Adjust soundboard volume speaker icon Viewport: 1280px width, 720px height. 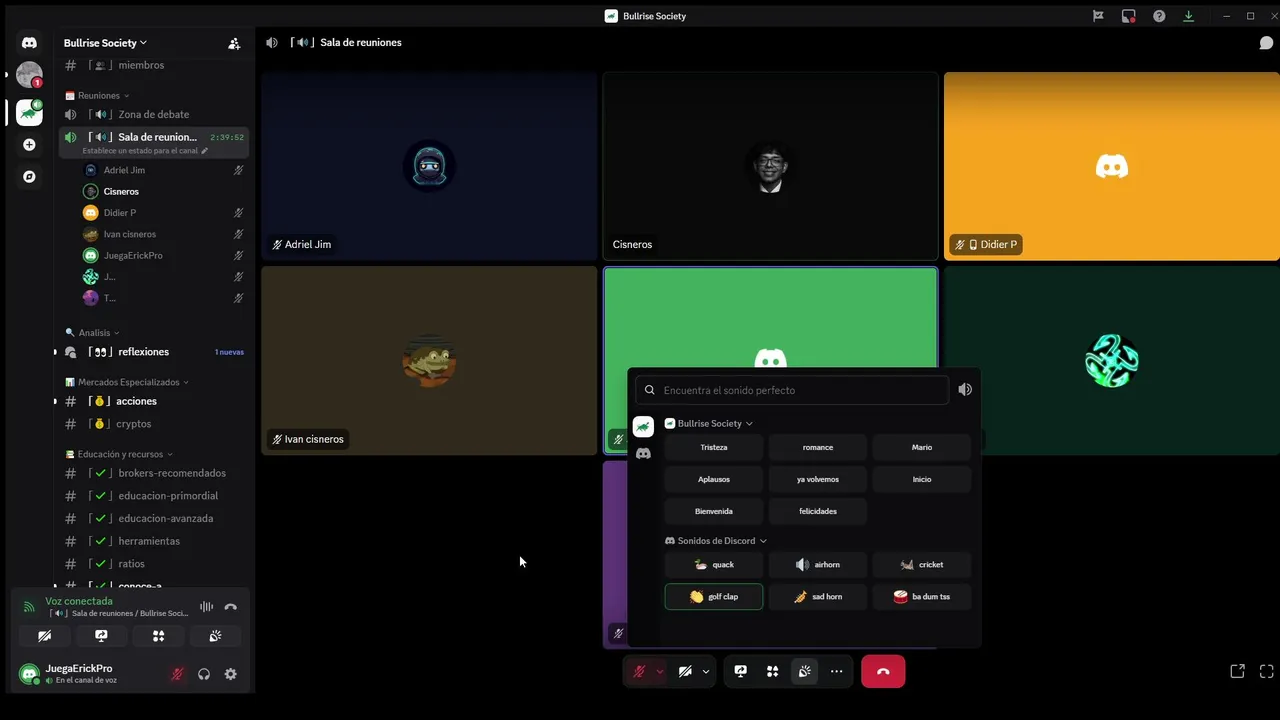click(965, 390)
